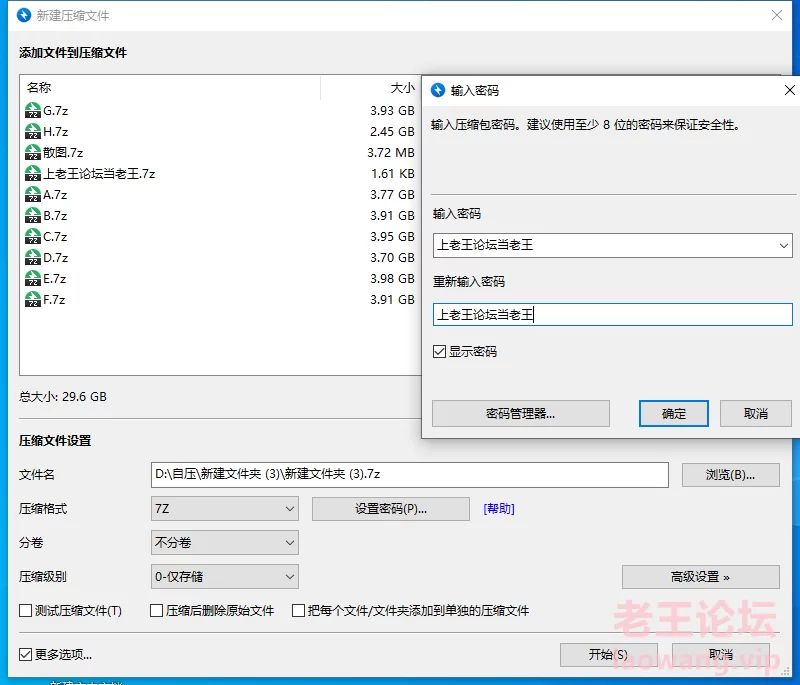
Task: Click the 3.72 MB size value
Action: (x=391, y=152)
